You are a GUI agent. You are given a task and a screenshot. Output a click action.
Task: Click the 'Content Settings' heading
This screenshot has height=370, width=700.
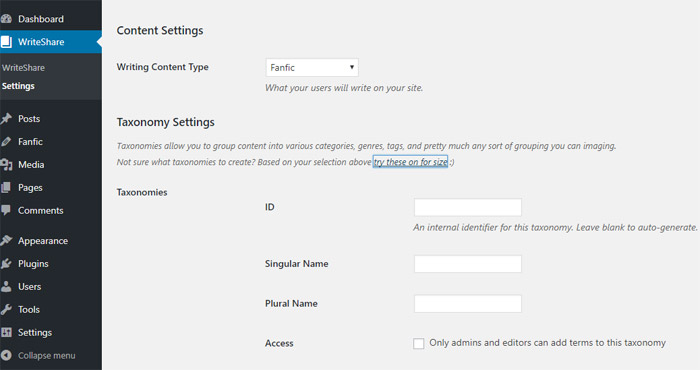pyautogui.click(x=160, y=30)
